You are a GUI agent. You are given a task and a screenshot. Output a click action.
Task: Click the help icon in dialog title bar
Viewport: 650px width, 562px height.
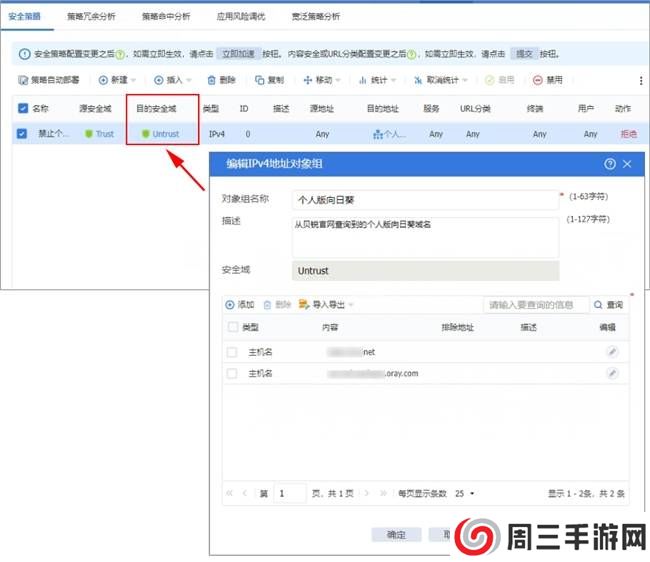(610, 163)
